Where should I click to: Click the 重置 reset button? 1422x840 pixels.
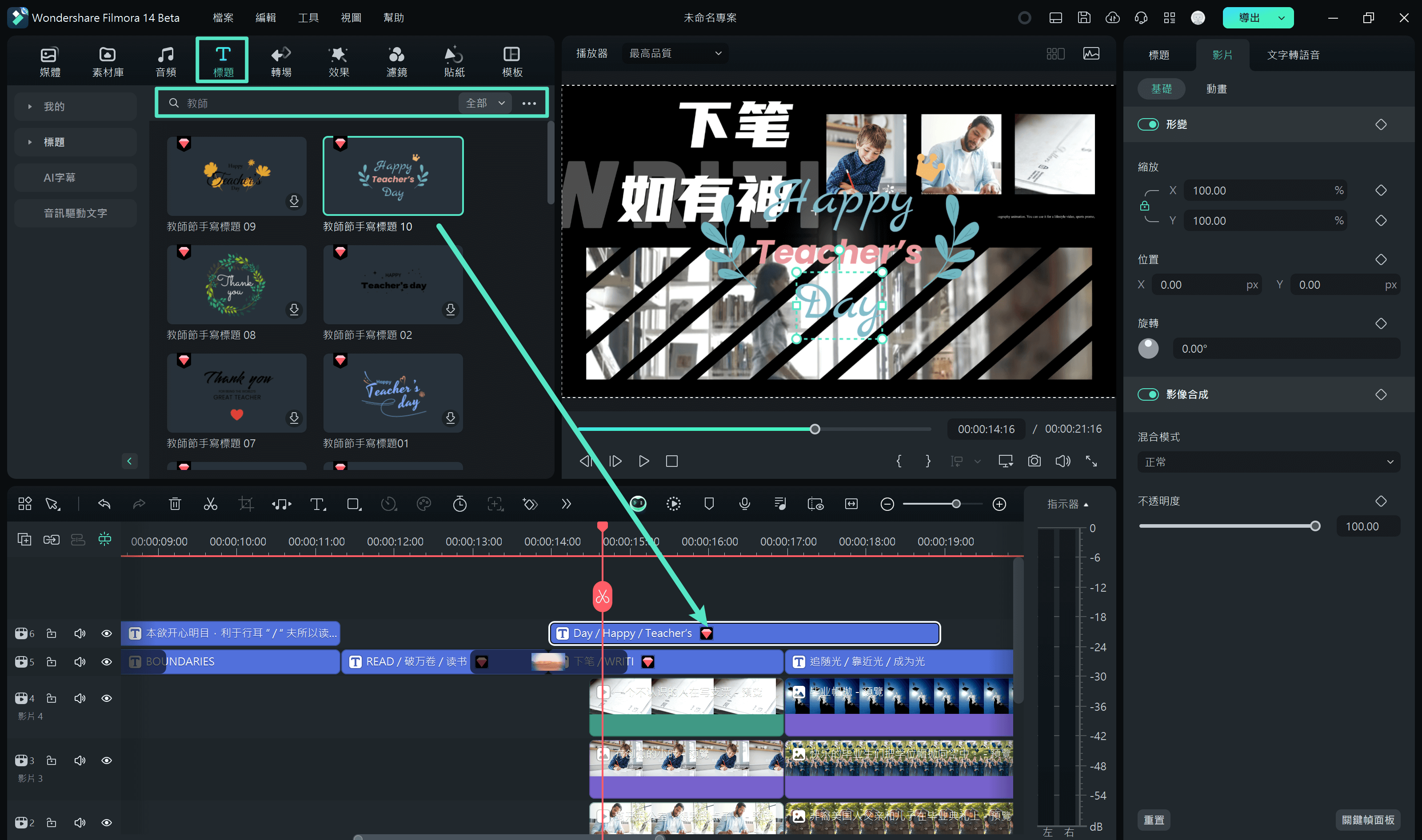pos(1154,820)
